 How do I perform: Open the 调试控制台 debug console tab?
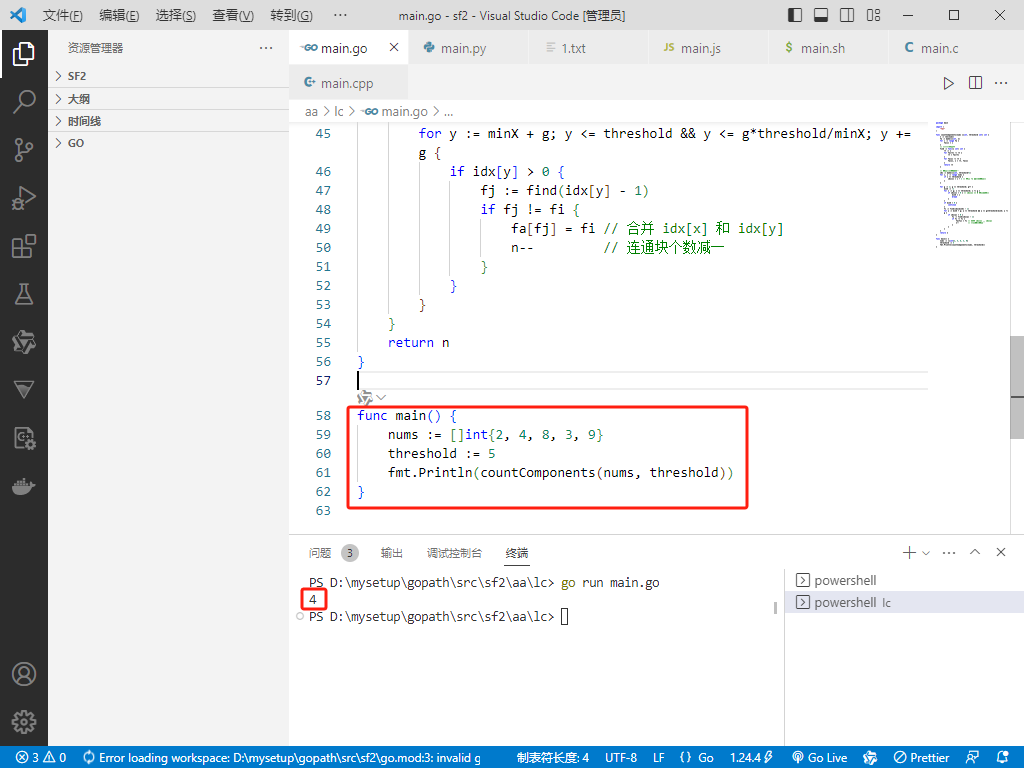click(x=454, y=552)
